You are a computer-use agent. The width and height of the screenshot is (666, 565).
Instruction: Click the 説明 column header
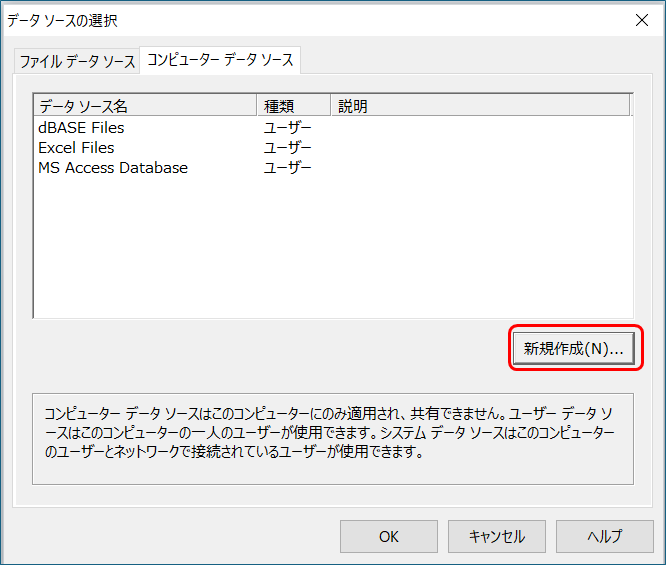pyautogui.click(x=480, y=105)
